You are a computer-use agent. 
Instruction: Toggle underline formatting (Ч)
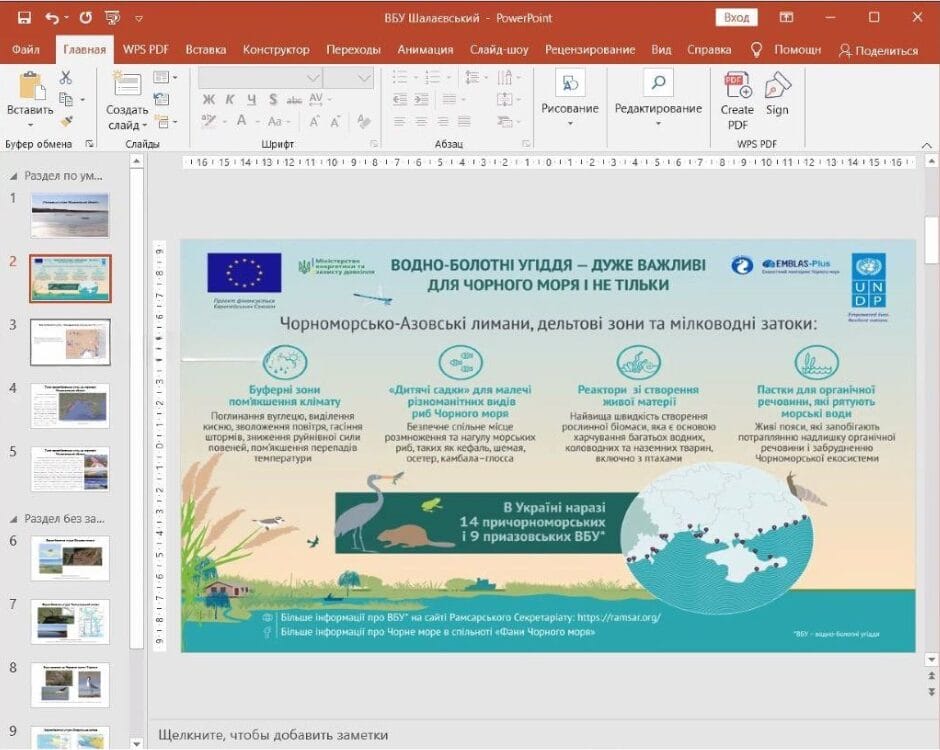tap(251, 99)
